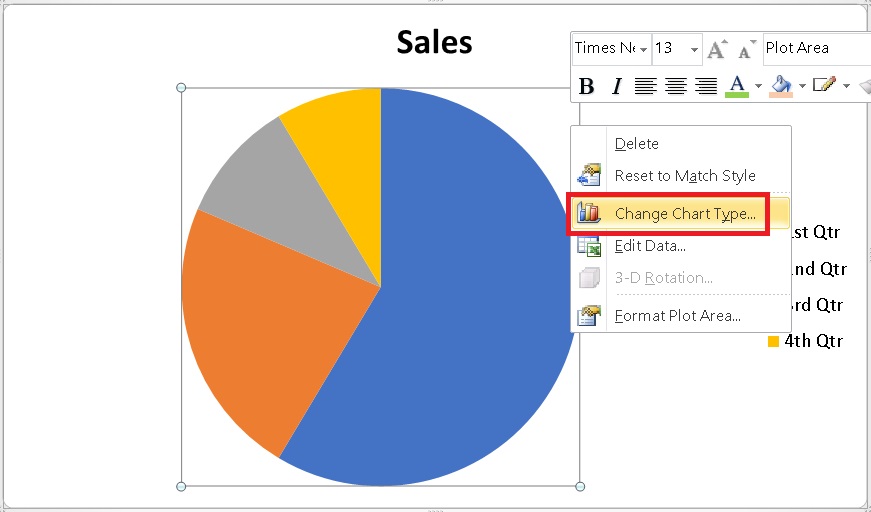Click Delete in the context menu
The width and height of the screenshot is (871, 512).
[x=636, y=144]
